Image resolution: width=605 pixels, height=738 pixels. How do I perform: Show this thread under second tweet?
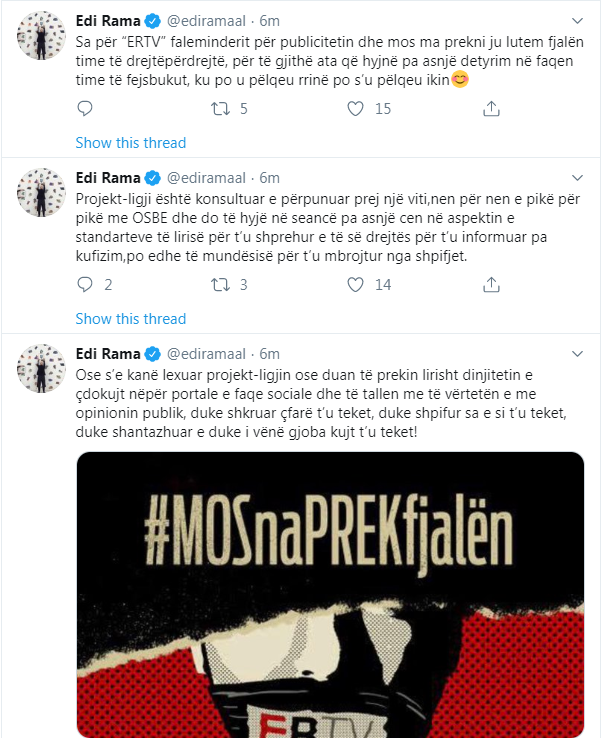130,318
